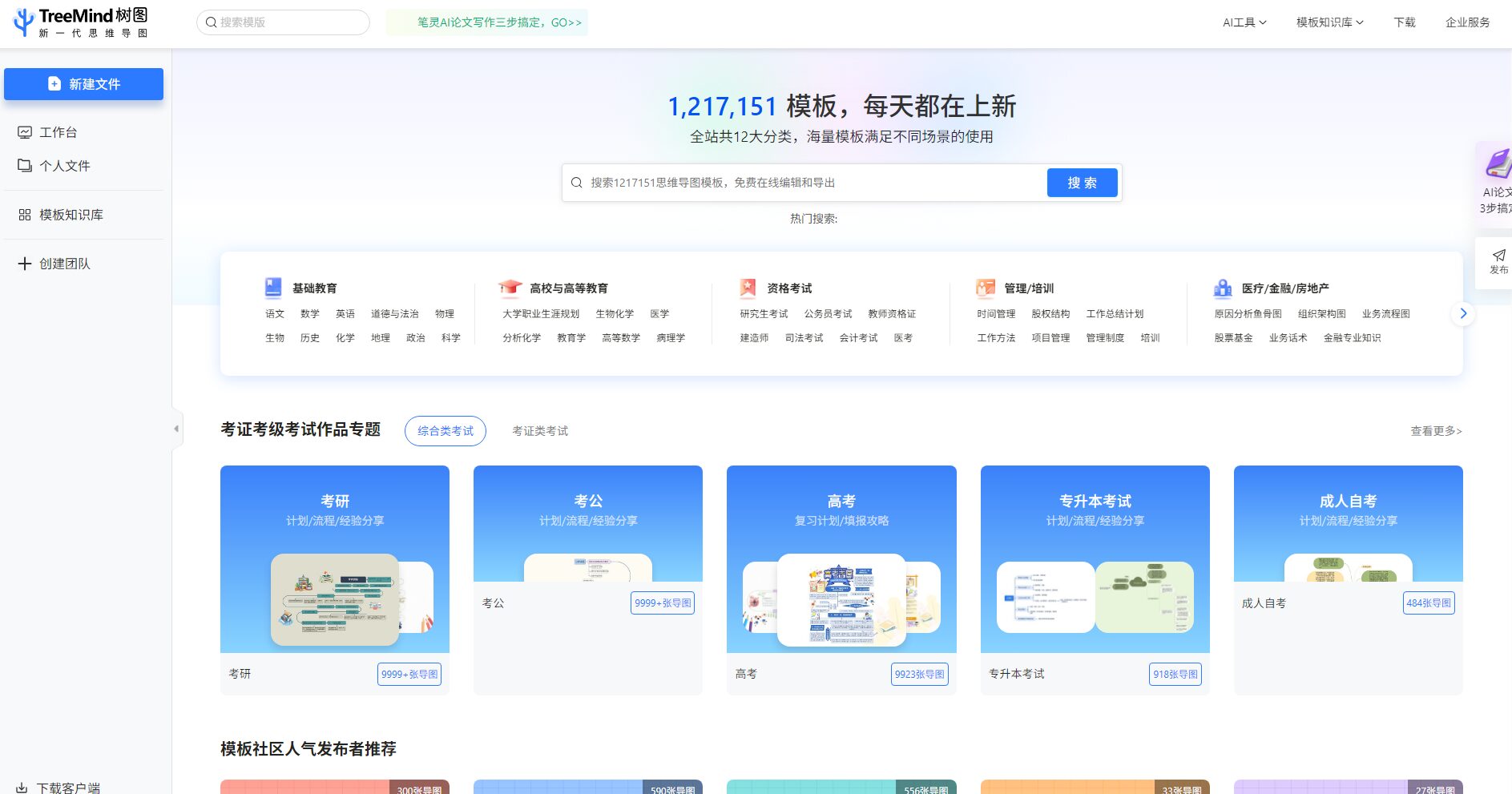Click the 基础教育 book icon
This screenshot has width=1512, height=794.
point(273,288)
